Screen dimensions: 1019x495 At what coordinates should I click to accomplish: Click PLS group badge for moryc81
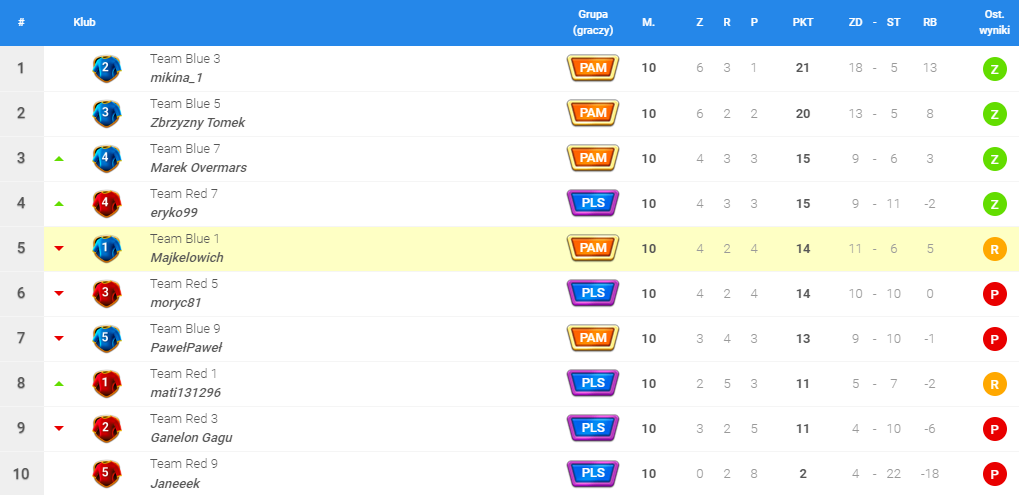[593, 293]
